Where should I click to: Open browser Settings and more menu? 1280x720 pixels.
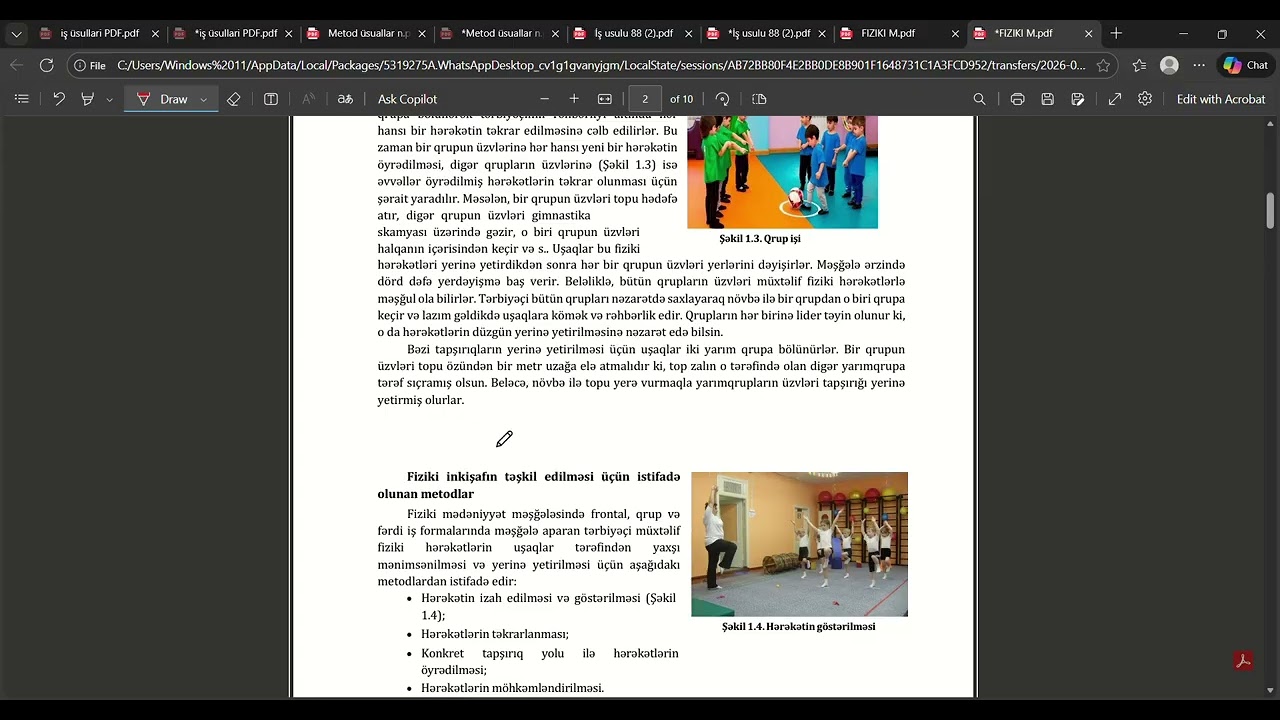(1199, 65)
